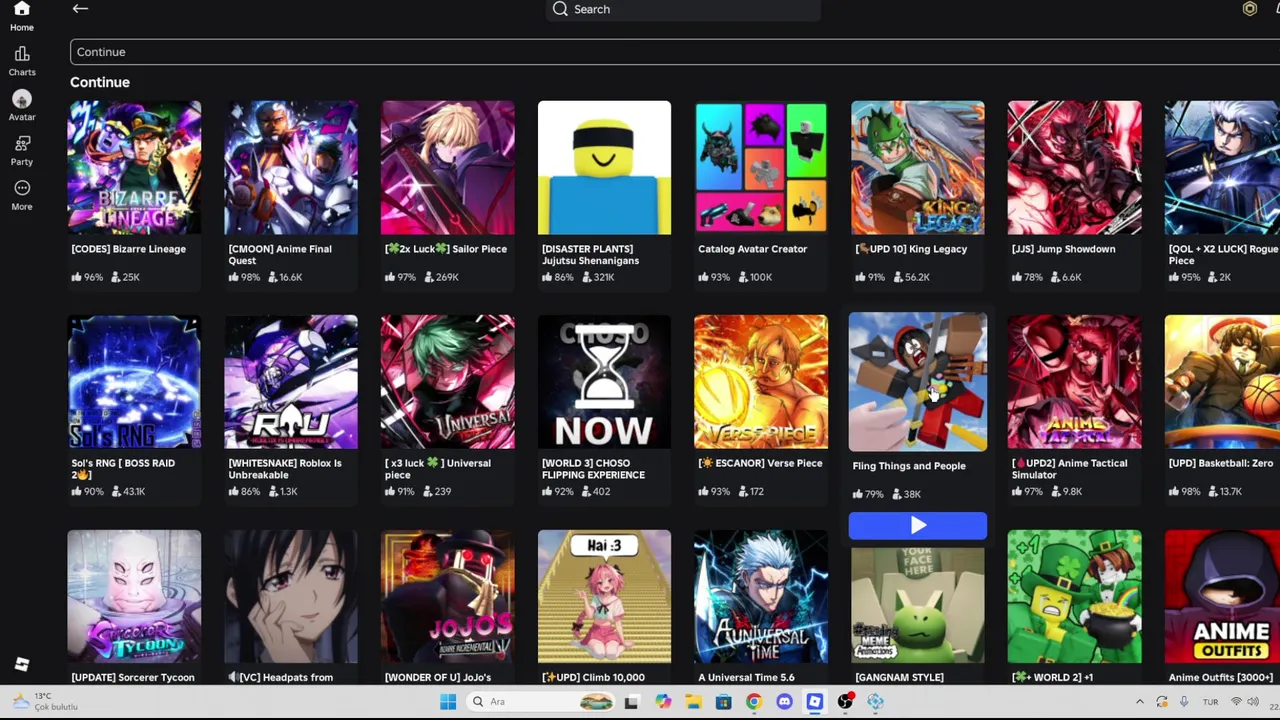Open Discord from taskbar
Viewport: 1280px width, 720px height.
click(784, 702)
